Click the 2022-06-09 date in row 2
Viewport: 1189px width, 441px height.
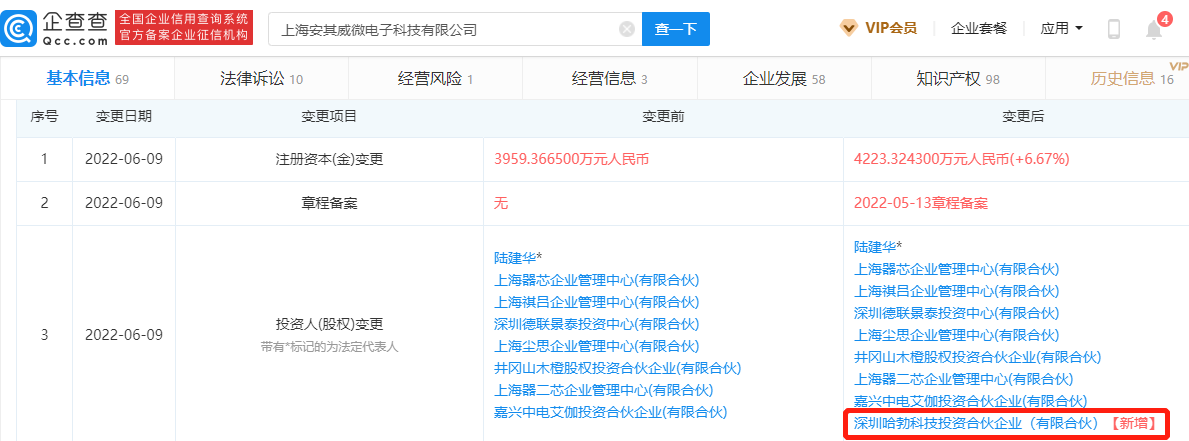click(x=124, y=203)
